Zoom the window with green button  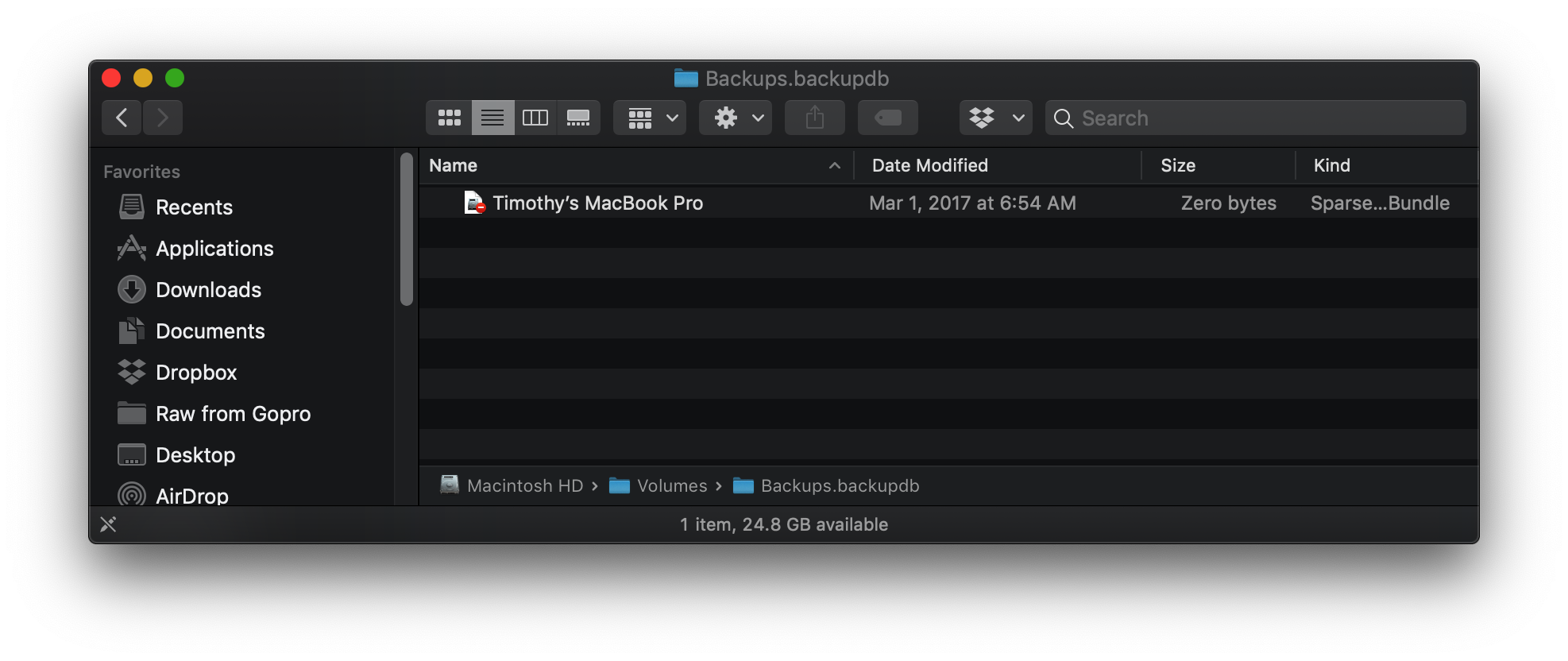point(175,78)
